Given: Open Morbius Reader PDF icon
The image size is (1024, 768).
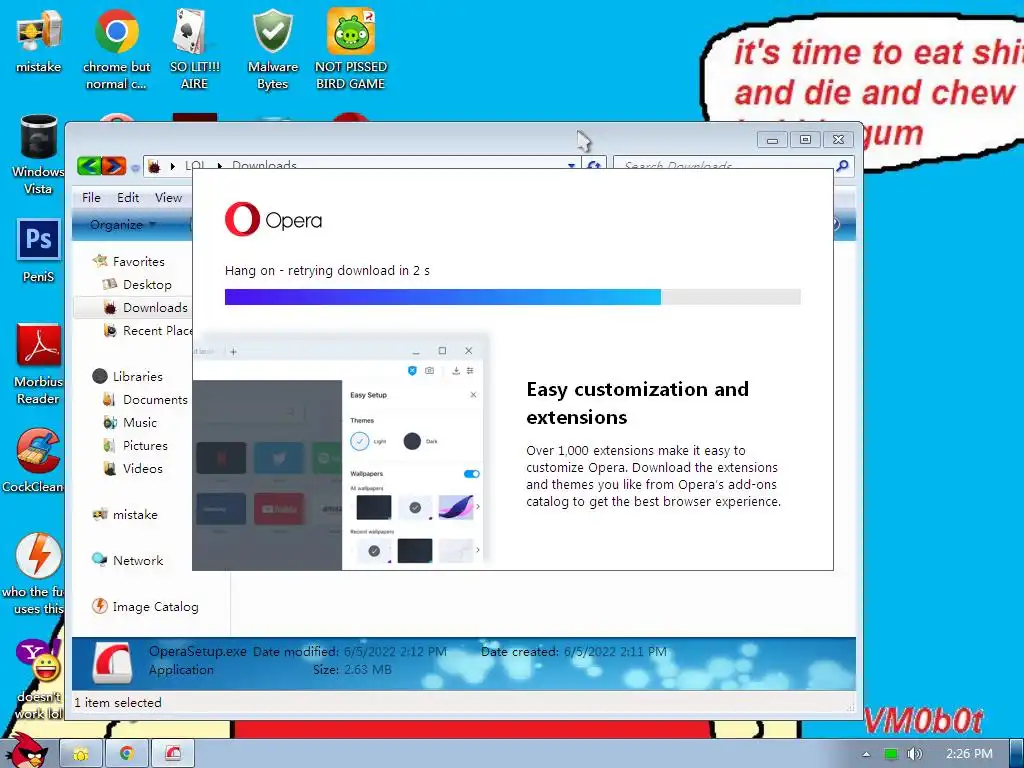Looking at the screenshot, I should (x=38, y=364).
